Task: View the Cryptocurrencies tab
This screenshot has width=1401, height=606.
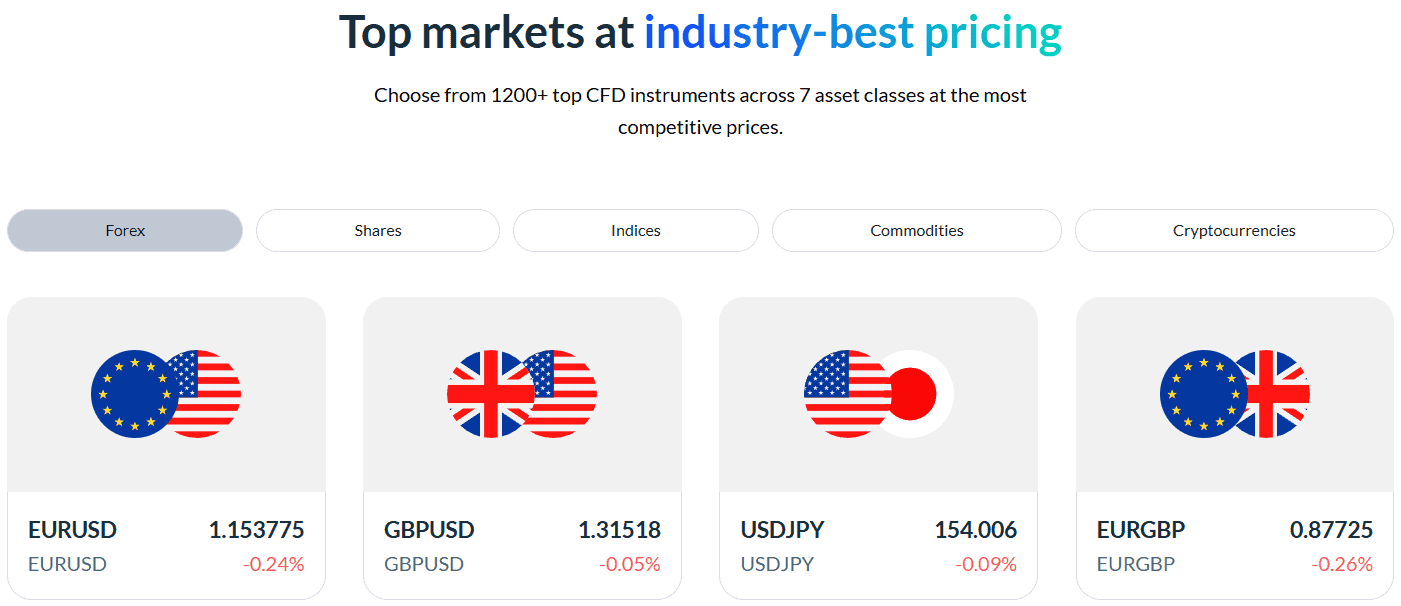Action: click(1234, 231)
